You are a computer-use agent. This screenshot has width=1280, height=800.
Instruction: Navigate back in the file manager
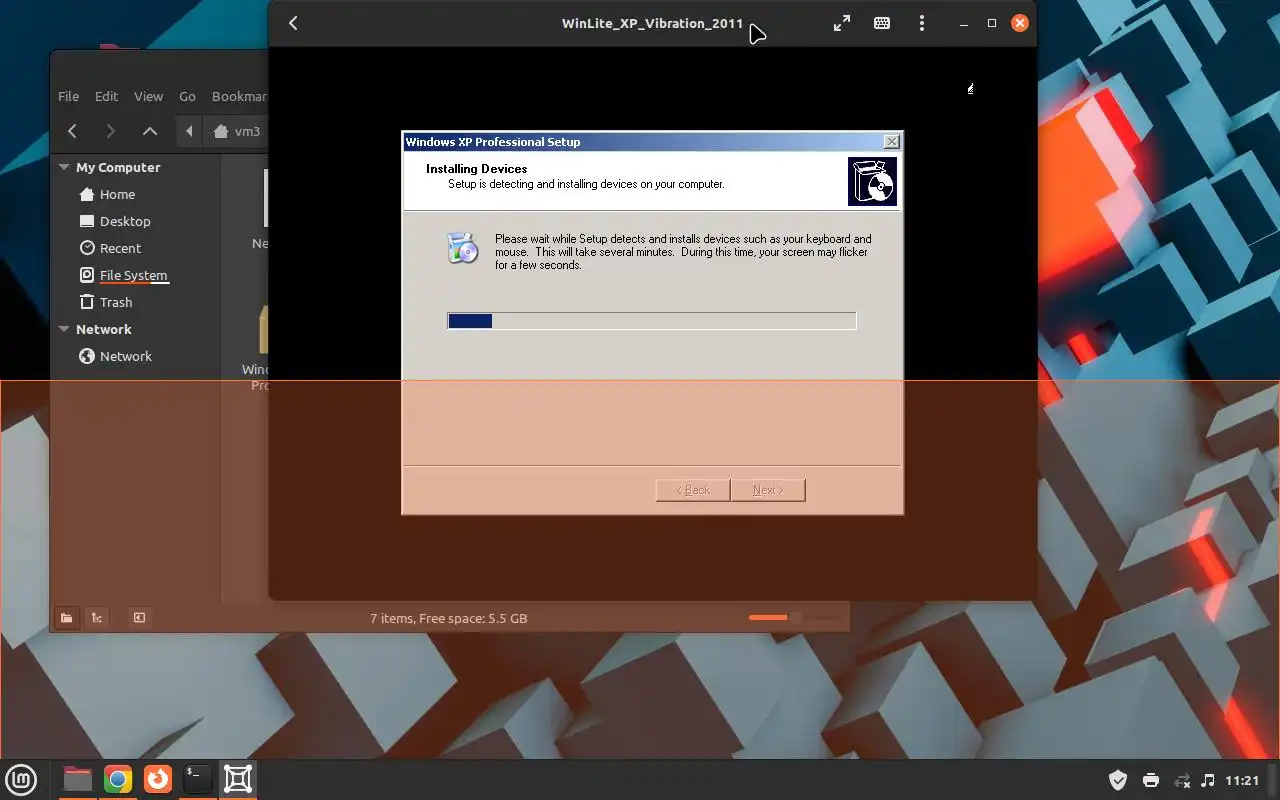coord(72,131)
